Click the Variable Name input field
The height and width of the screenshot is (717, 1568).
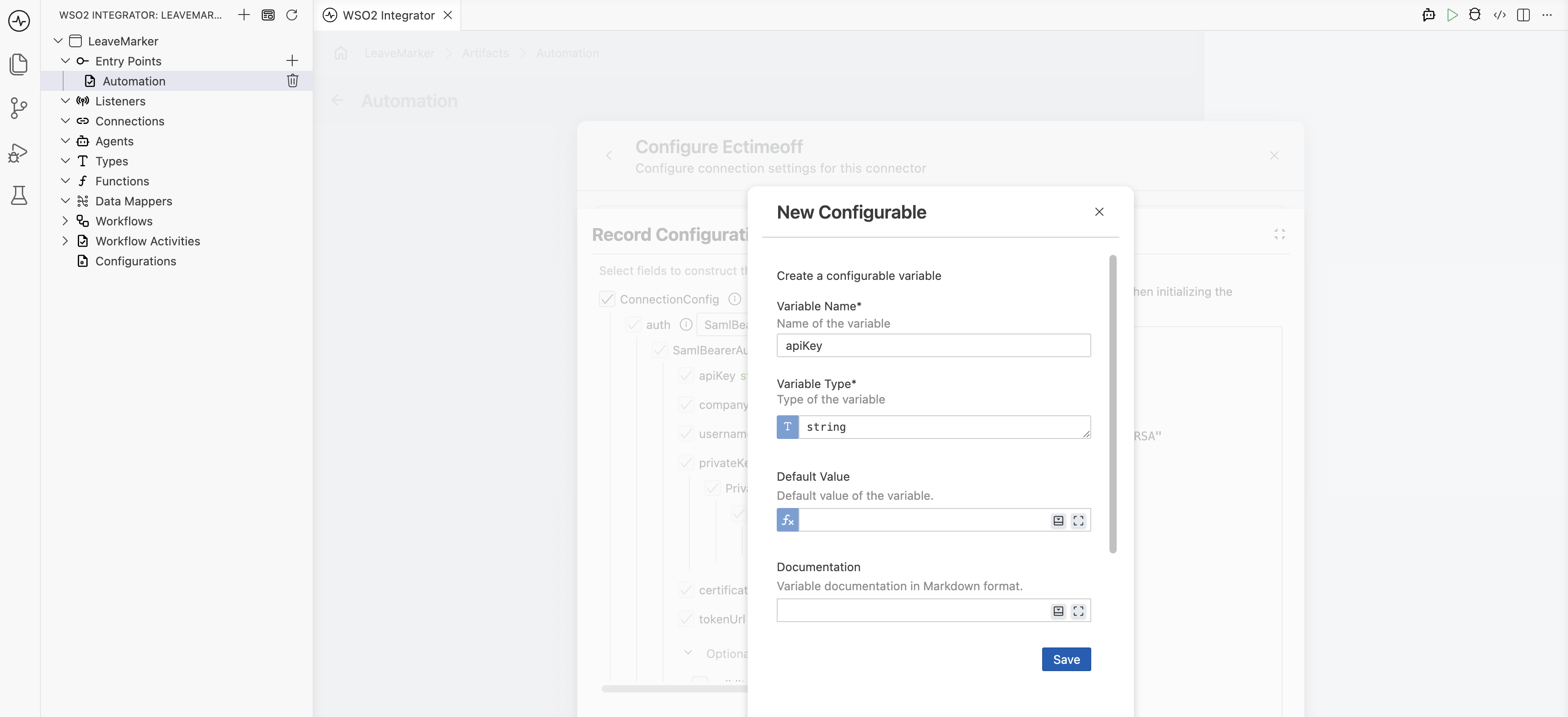point(933,345)
